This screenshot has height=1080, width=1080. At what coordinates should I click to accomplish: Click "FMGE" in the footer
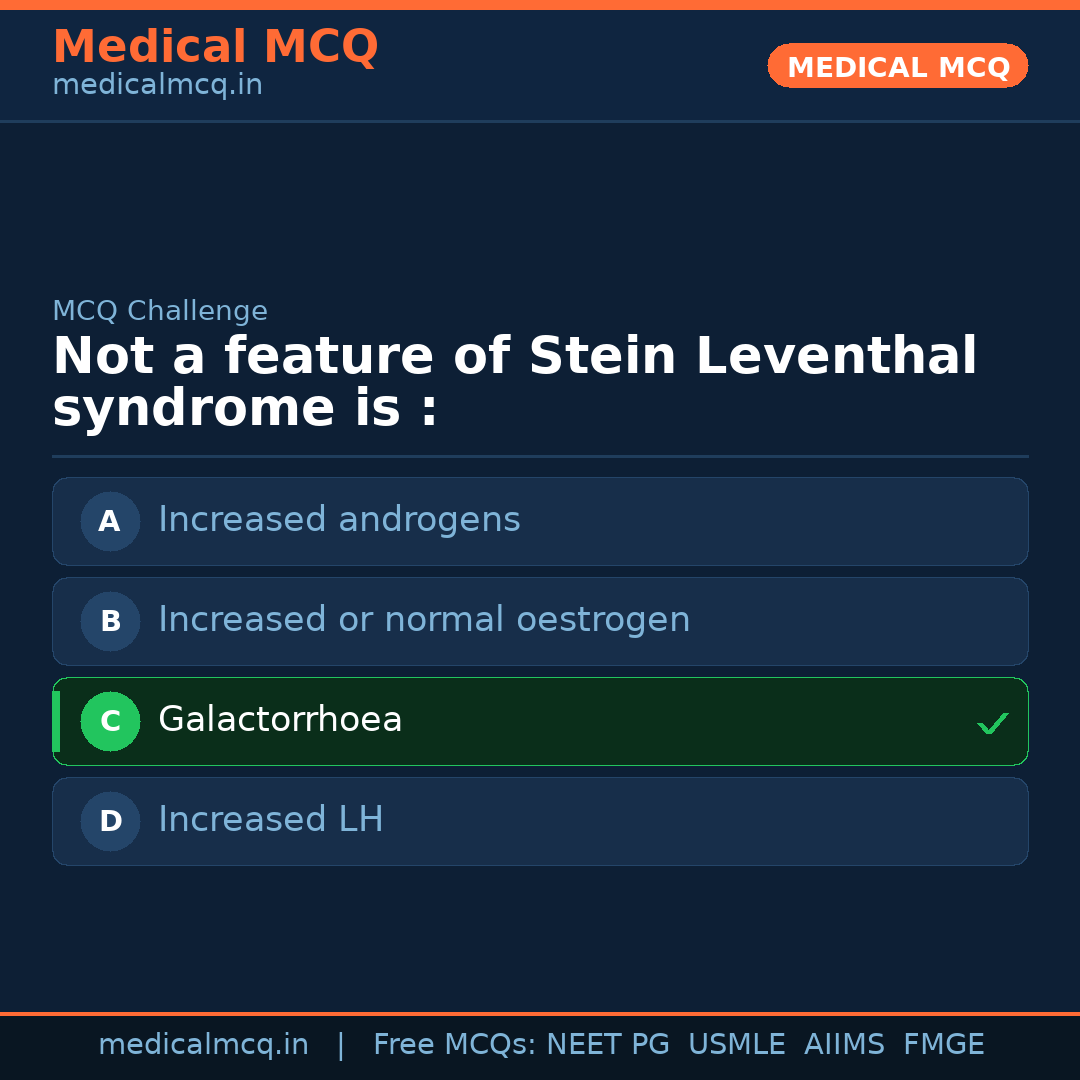pos(944,1045)
